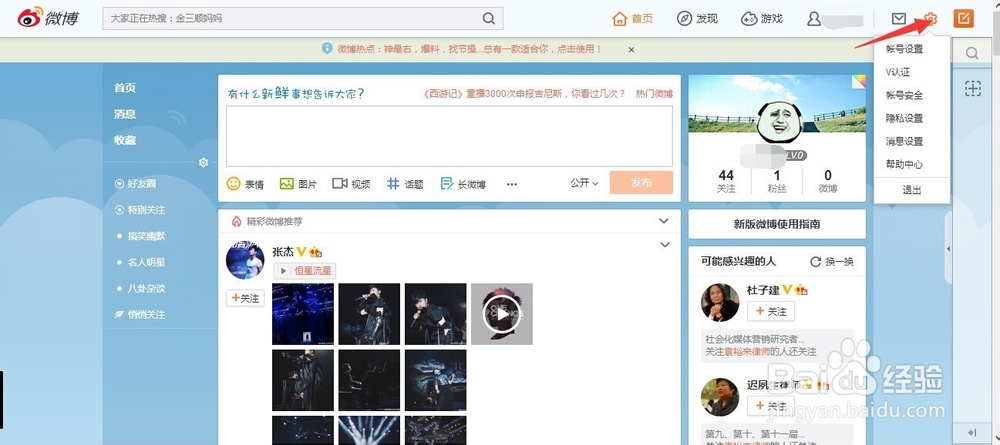The height and width of the screenshot is (445, 1000).
Task: View the 0 微博 posts count
Action: tap(828, 181)
